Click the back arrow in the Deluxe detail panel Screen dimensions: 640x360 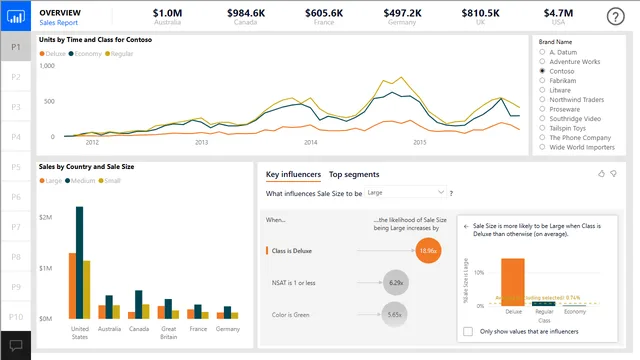[x=466, y=226]
